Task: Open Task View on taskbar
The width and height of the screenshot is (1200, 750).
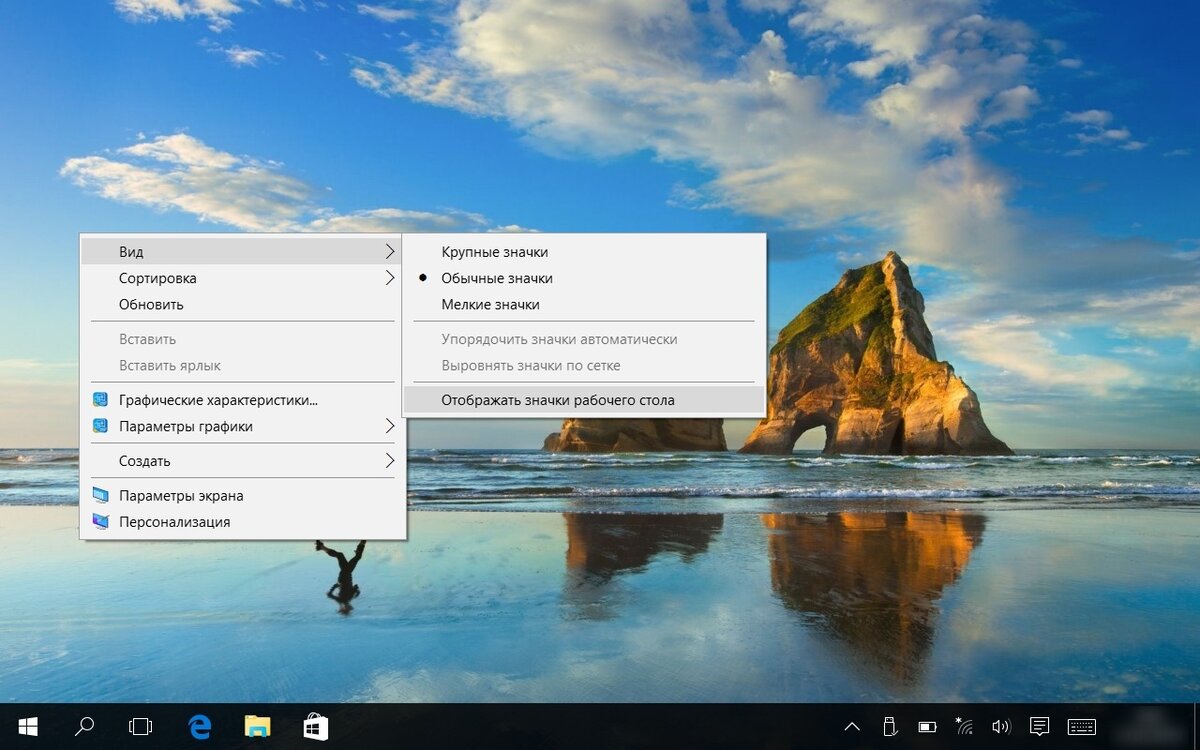Action: point(142,727)
